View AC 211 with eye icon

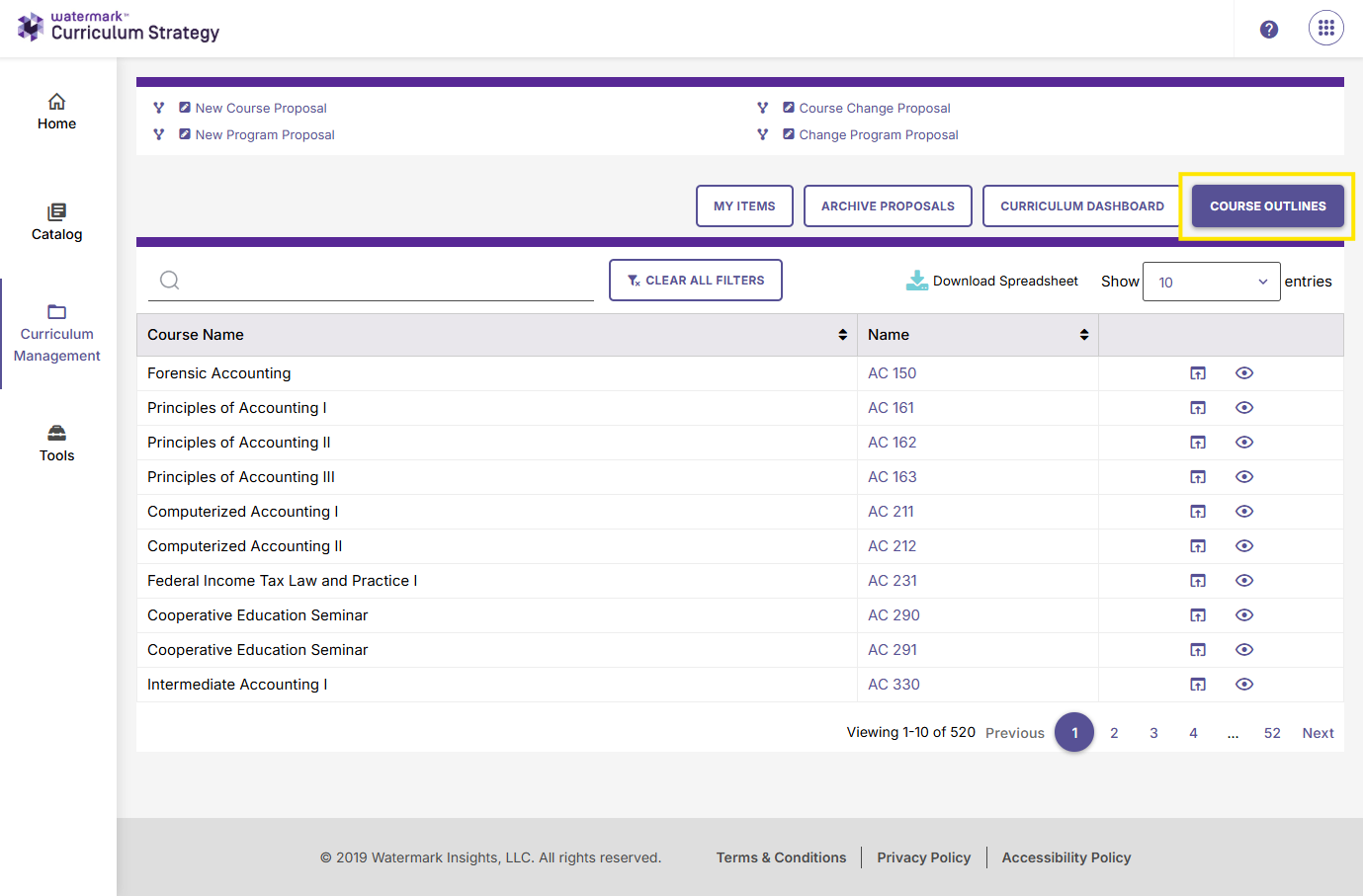tap(1244, 512)
